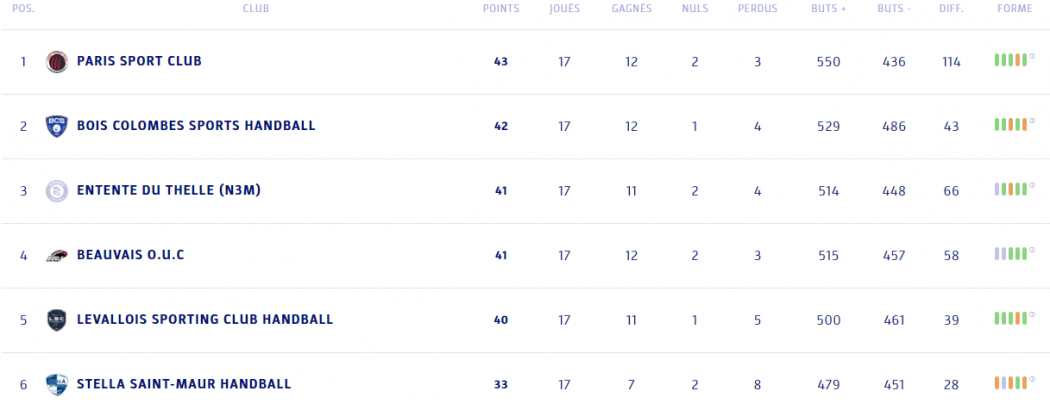This screenshot has height=416, width=1050.
Task: Click the Paris Sport Club logo
Action: point(57,62)
